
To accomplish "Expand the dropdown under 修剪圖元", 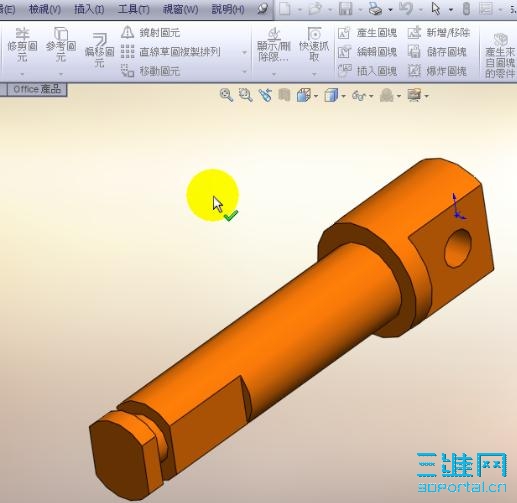I will pos(22,74).
